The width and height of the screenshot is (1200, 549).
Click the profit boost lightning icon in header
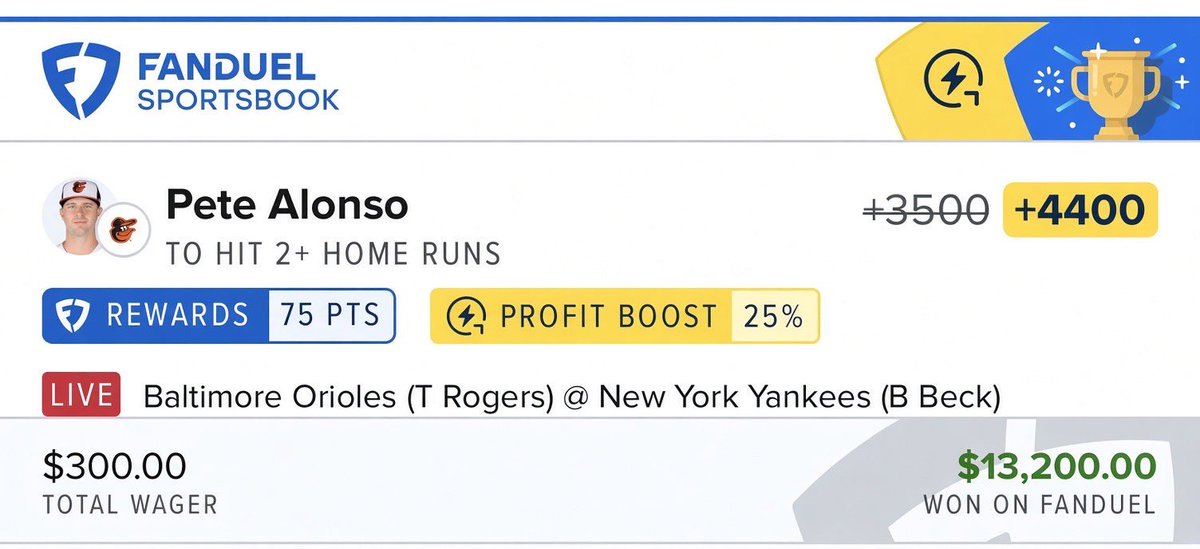953,82
